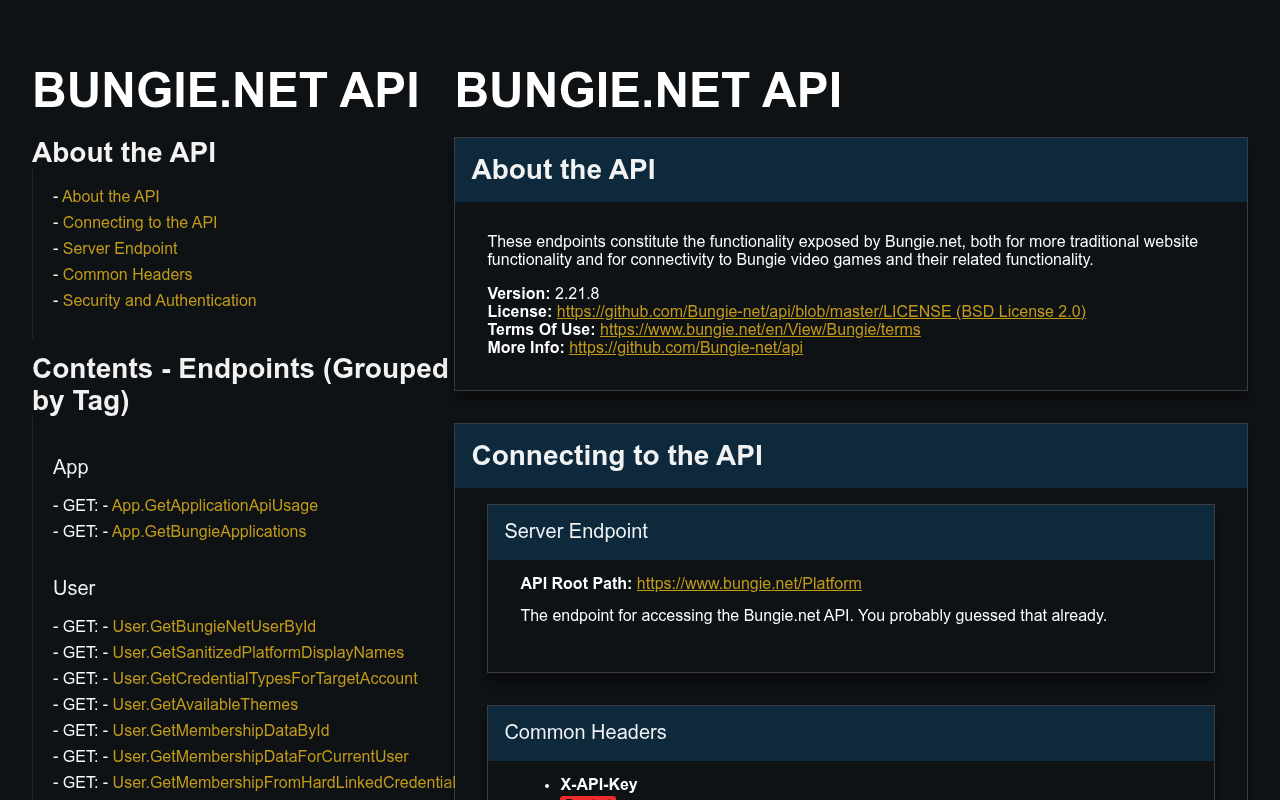
Task: Follow the BSD License 2.0 GitHub link
Action: click(821, 311)
